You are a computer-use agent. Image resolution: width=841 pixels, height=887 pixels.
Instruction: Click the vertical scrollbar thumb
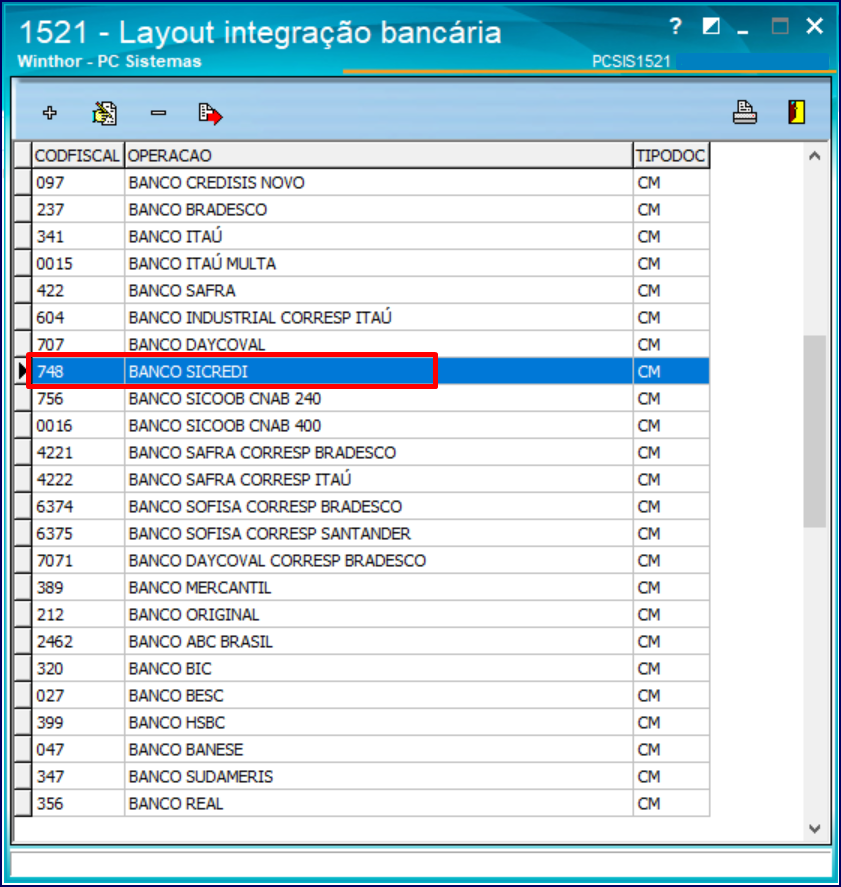point(814,431)
